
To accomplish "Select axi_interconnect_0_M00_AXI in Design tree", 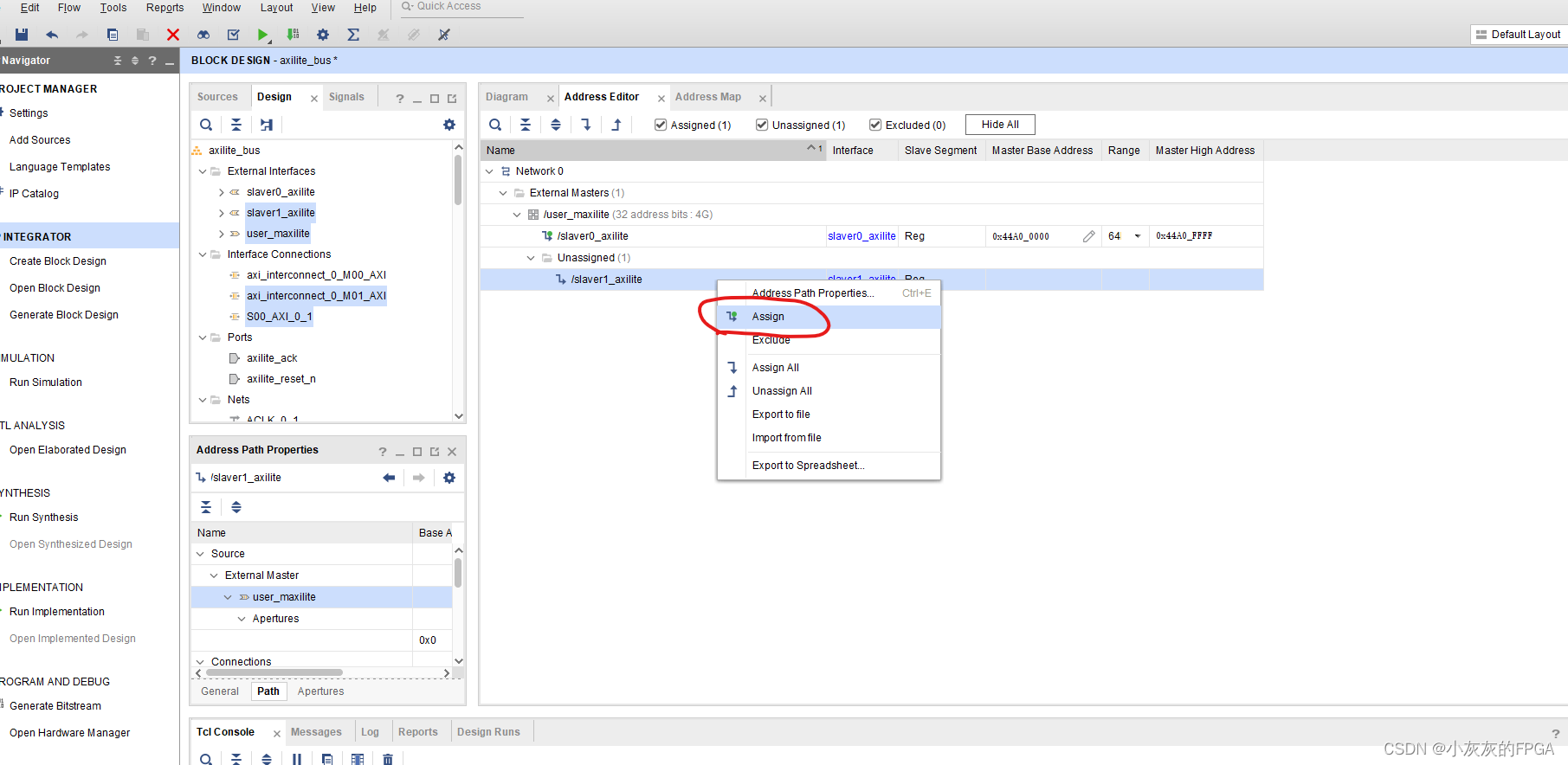I will pyautogui.click(x=316, y=275).
